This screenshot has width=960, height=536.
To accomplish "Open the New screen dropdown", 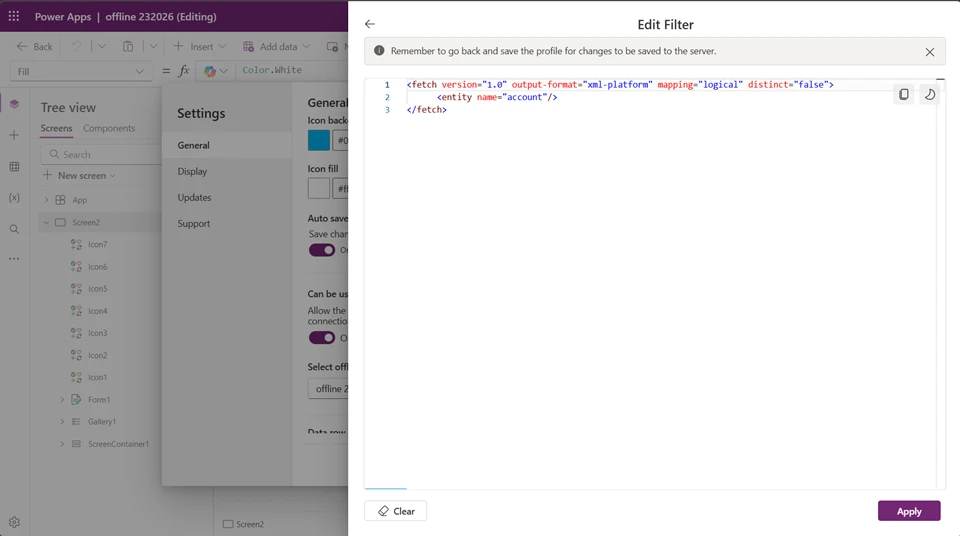I will 79,175.
